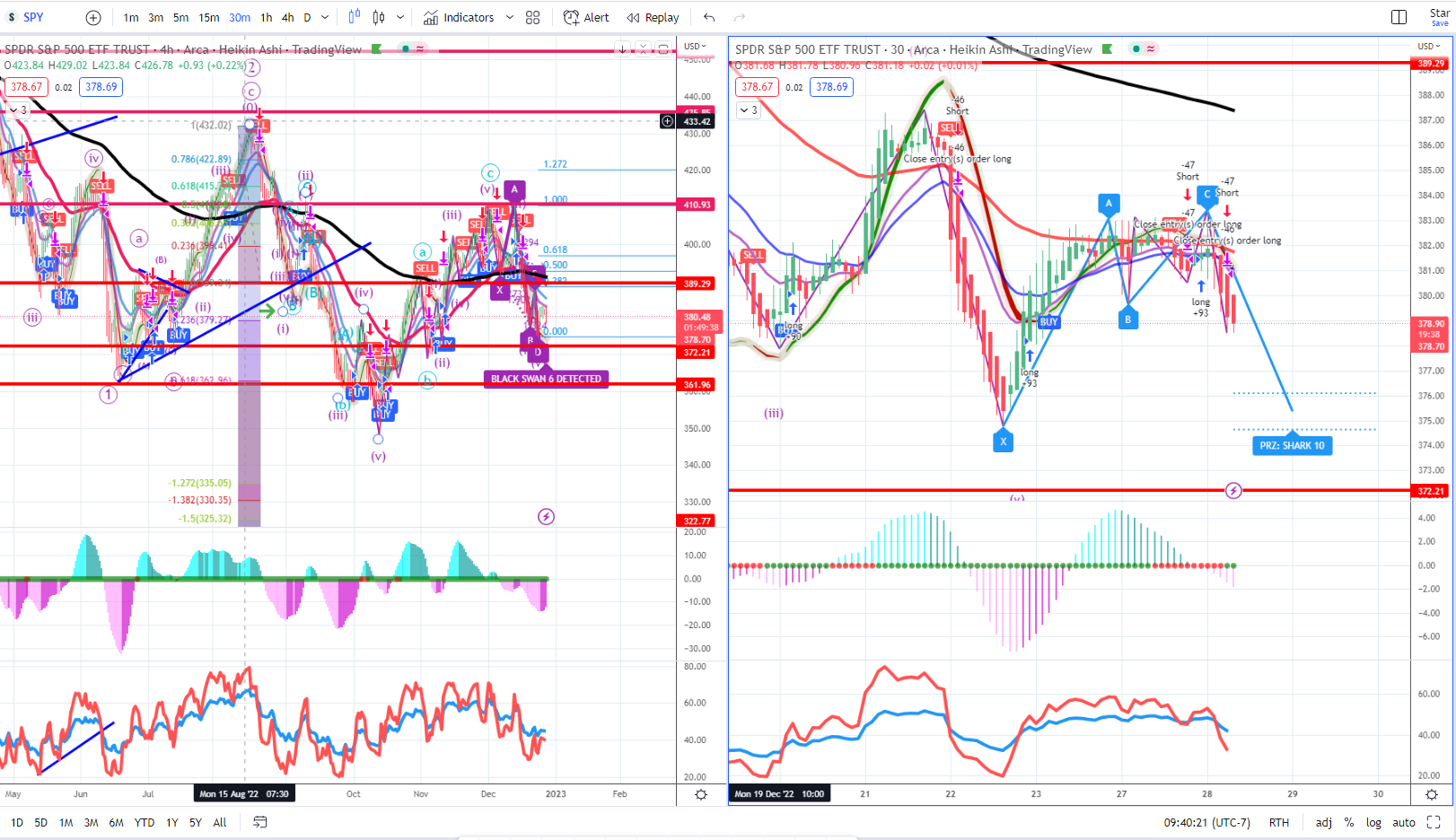The image size is (1456, 840).
Task: Open the layout setup icon
Action: click(x=1399, y=17)
